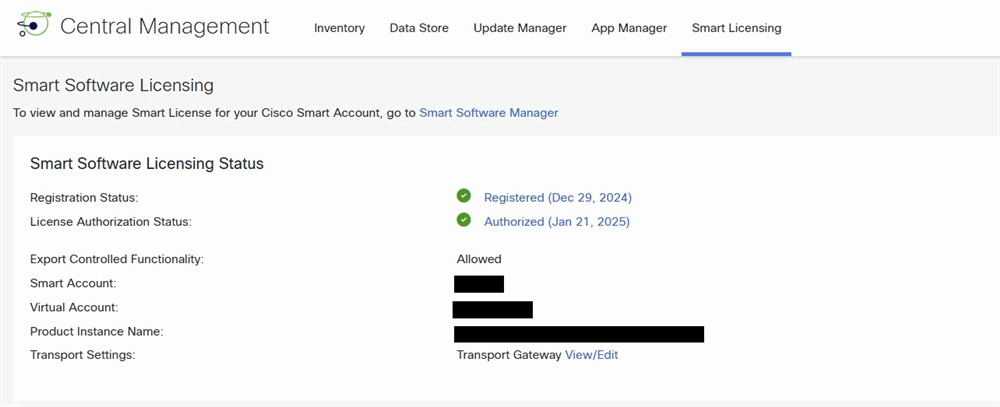Follow the Smart Software Manager link
The height and width of the screenshot is (407, 1000).
[x=489, y=113]
